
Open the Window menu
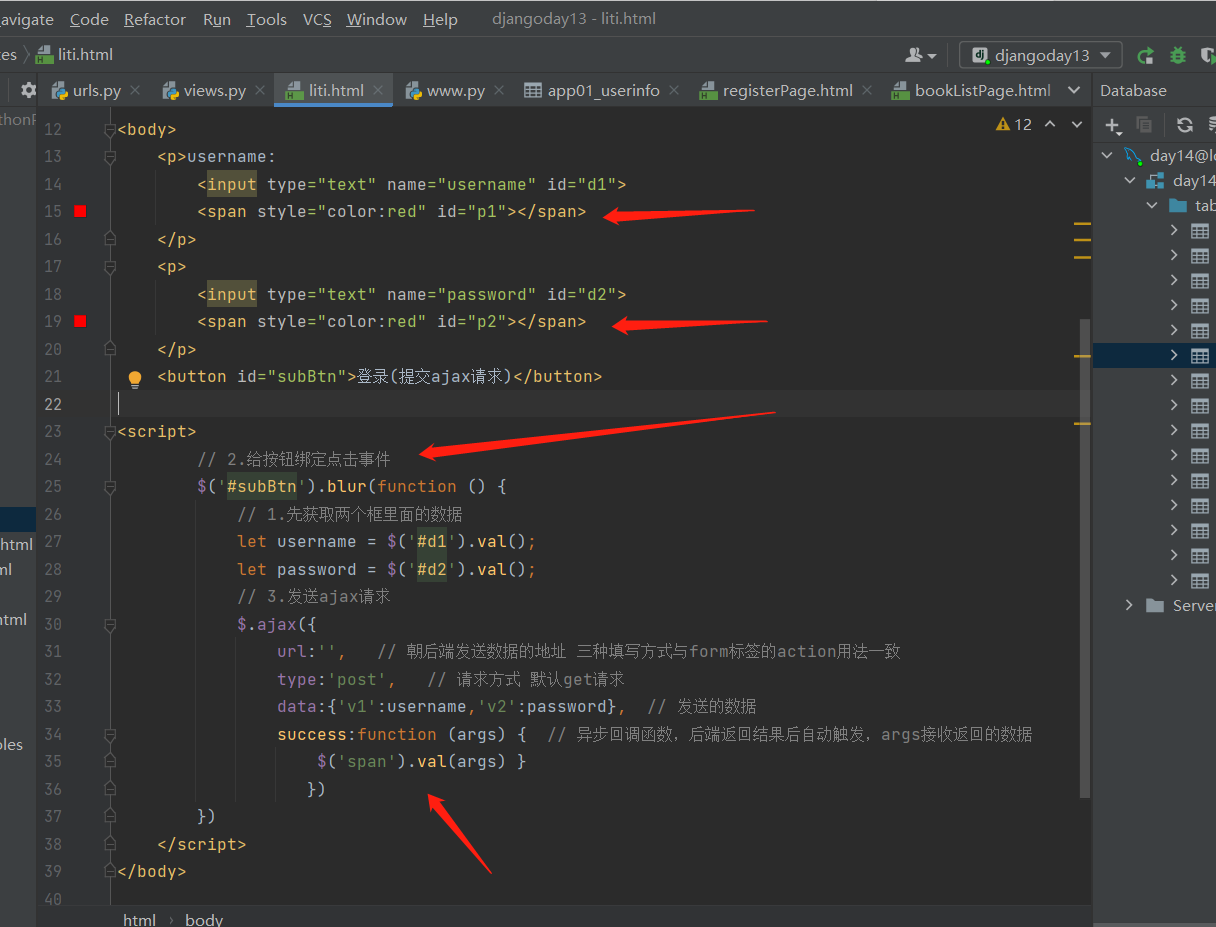(x=377, y=19)
